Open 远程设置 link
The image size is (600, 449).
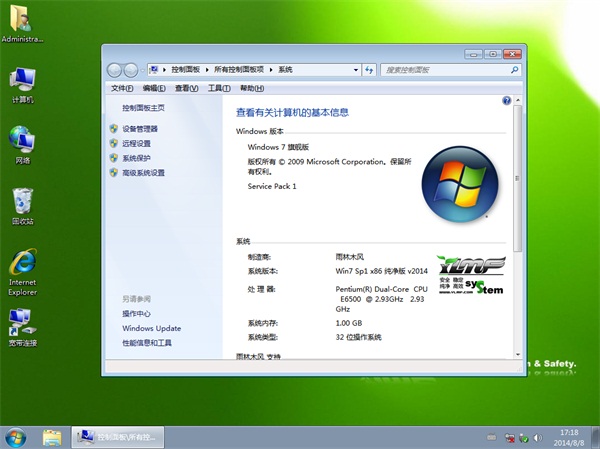[x=136, y=144]
